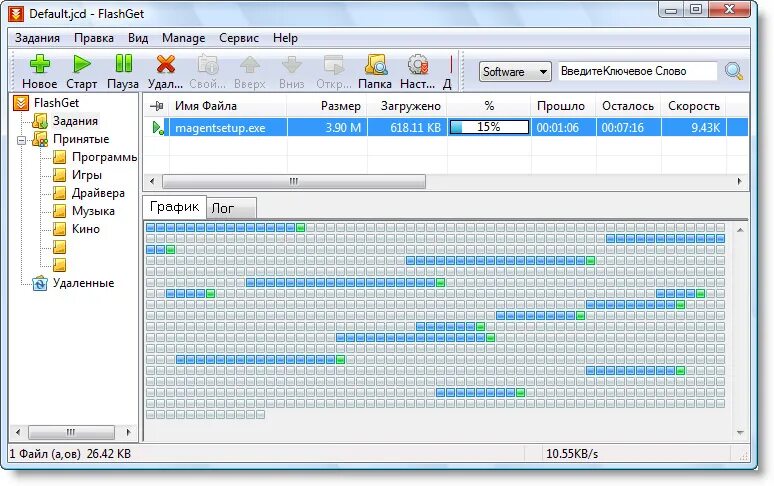This screenshot has height=486, width=774.
Task: Click the Откр... open file icon
Action: coord(334,65)
